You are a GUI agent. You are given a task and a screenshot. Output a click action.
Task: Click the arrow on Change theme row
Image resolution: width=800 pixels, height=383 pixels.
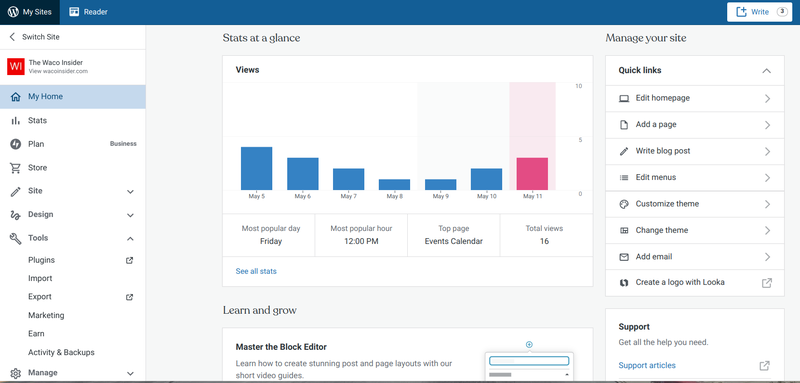click(767, 231)
